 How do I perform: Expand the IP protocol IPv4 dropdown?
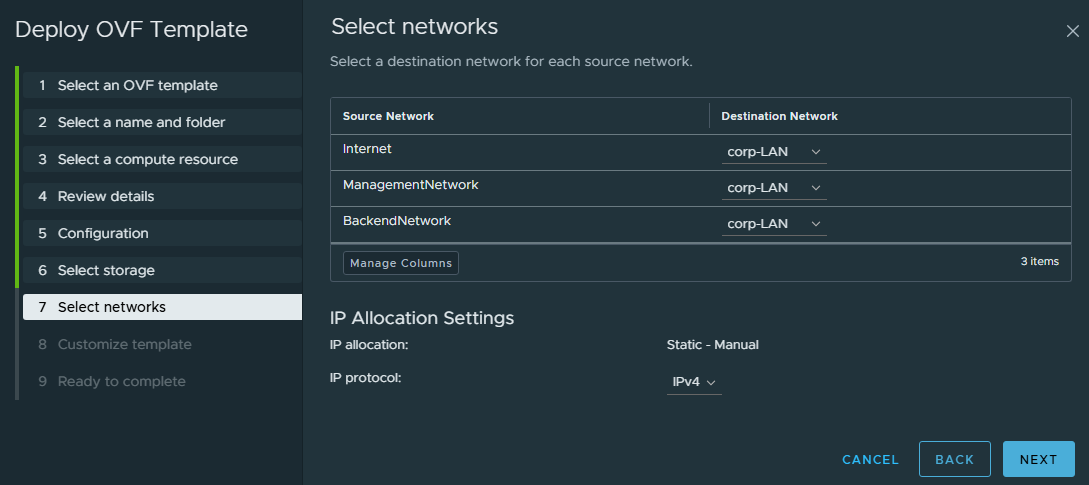pos(694,382)
